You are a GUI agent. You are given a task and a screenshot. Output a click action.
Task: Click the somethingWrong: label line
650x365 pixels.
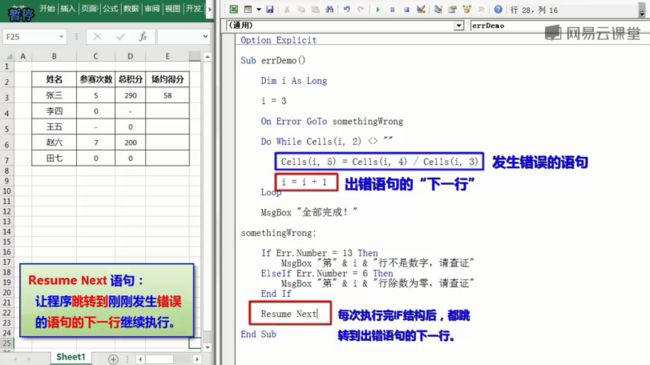pos(278,233)
